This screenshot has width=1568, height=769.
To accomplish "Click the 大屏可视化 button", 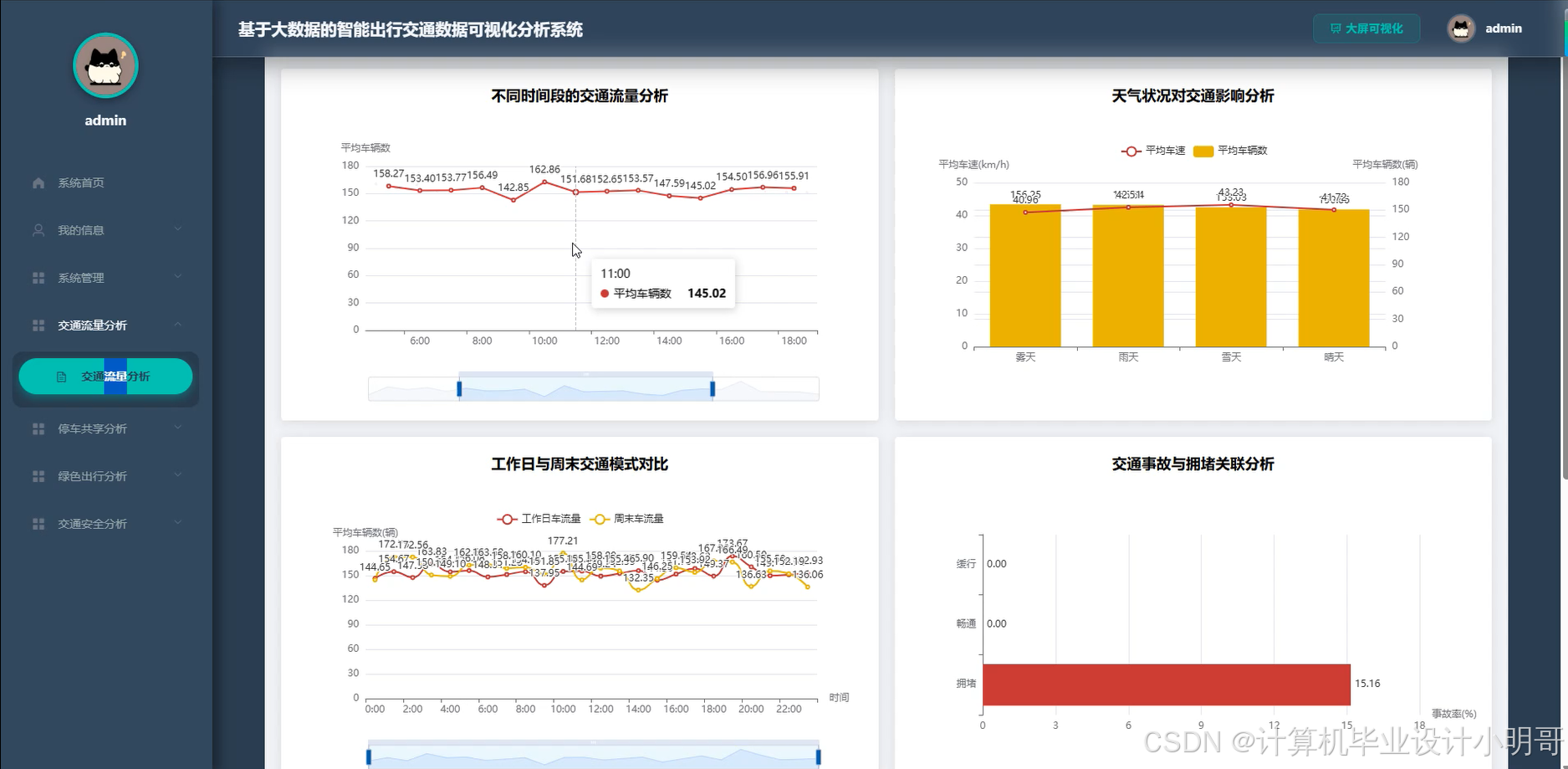I will pos(1366,28).
